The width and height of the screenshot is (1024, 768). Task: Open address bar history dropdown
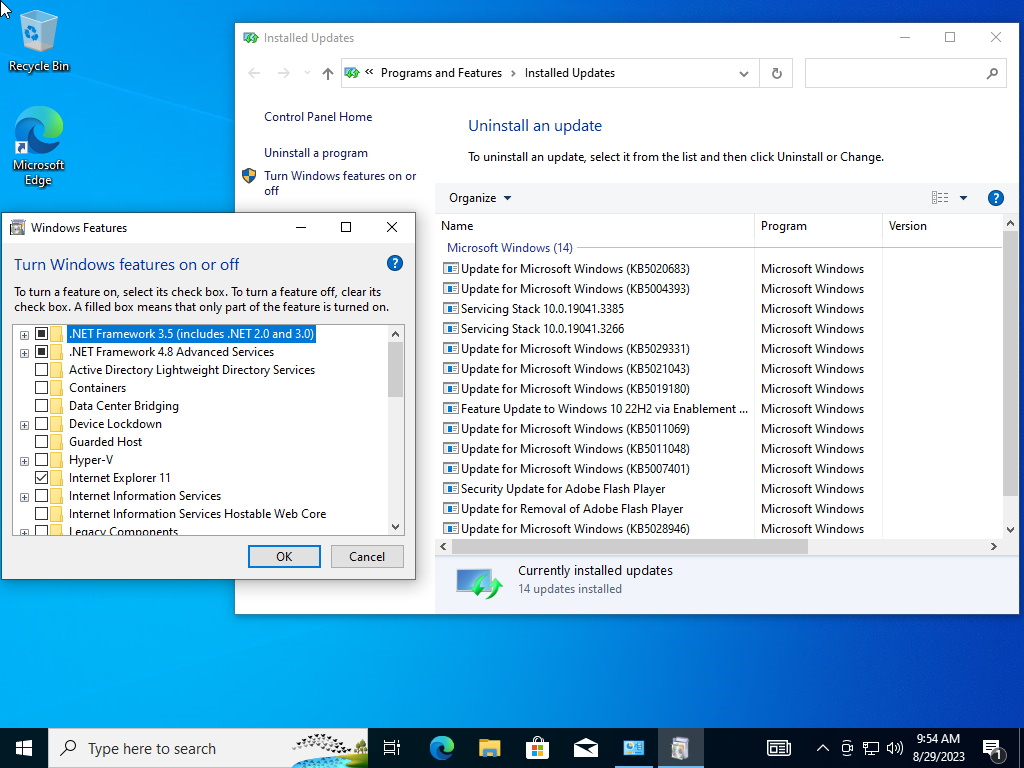click(x=743, y=73)
